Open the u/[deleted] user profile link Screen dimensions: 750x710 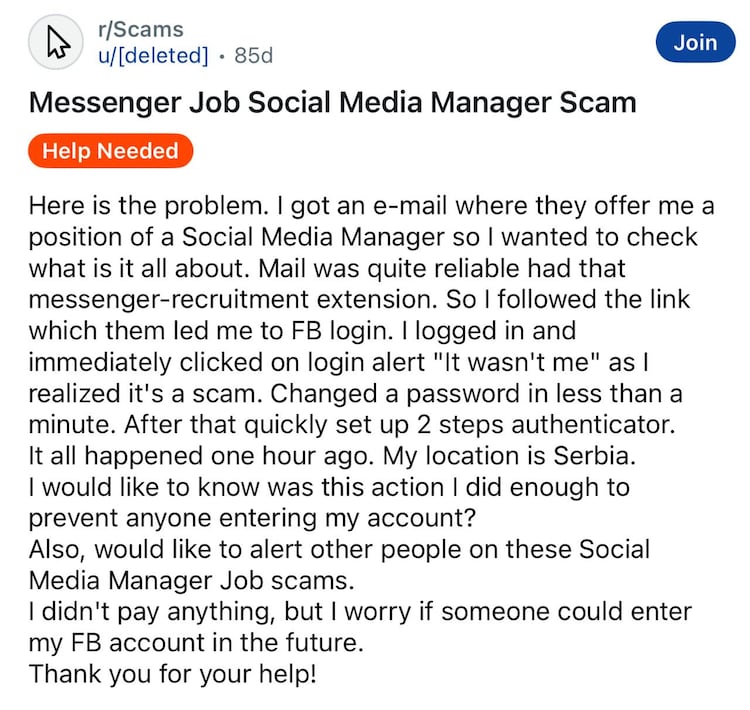153,55
